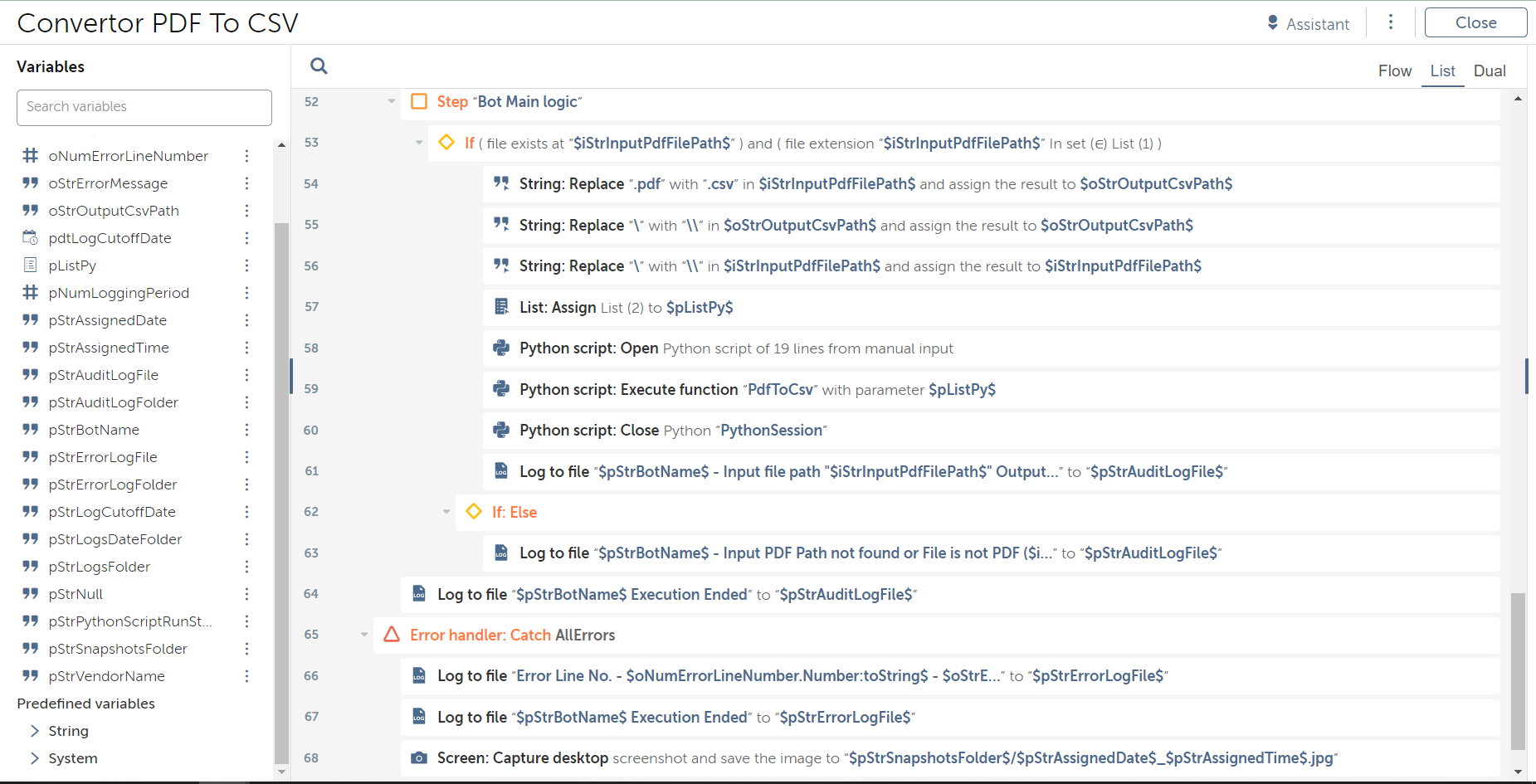Click the Close button

(x=1475, y=23)
